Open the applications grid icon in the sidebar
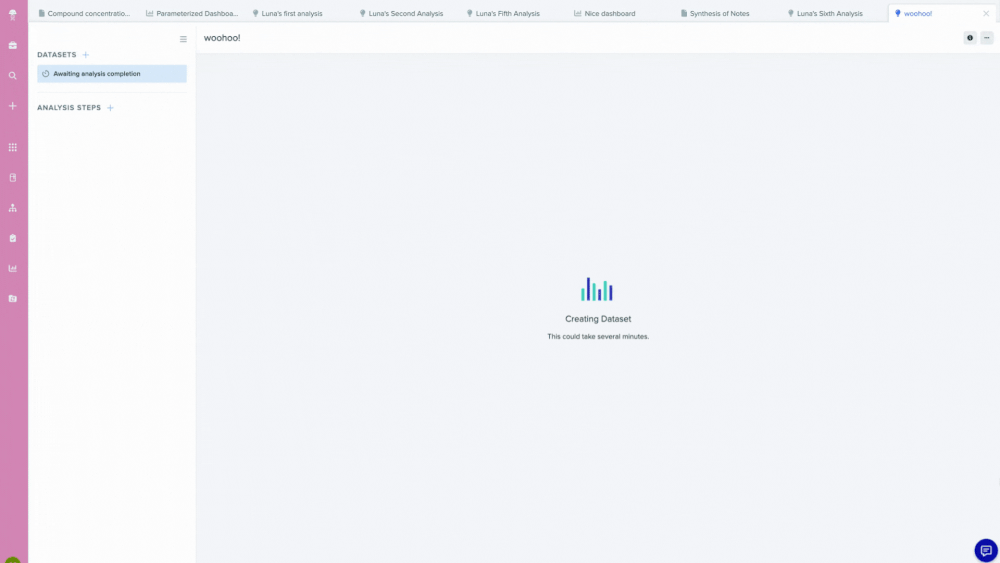This screenshot has width=1000, height=563. pyautogui.click(x=13, y=147)
